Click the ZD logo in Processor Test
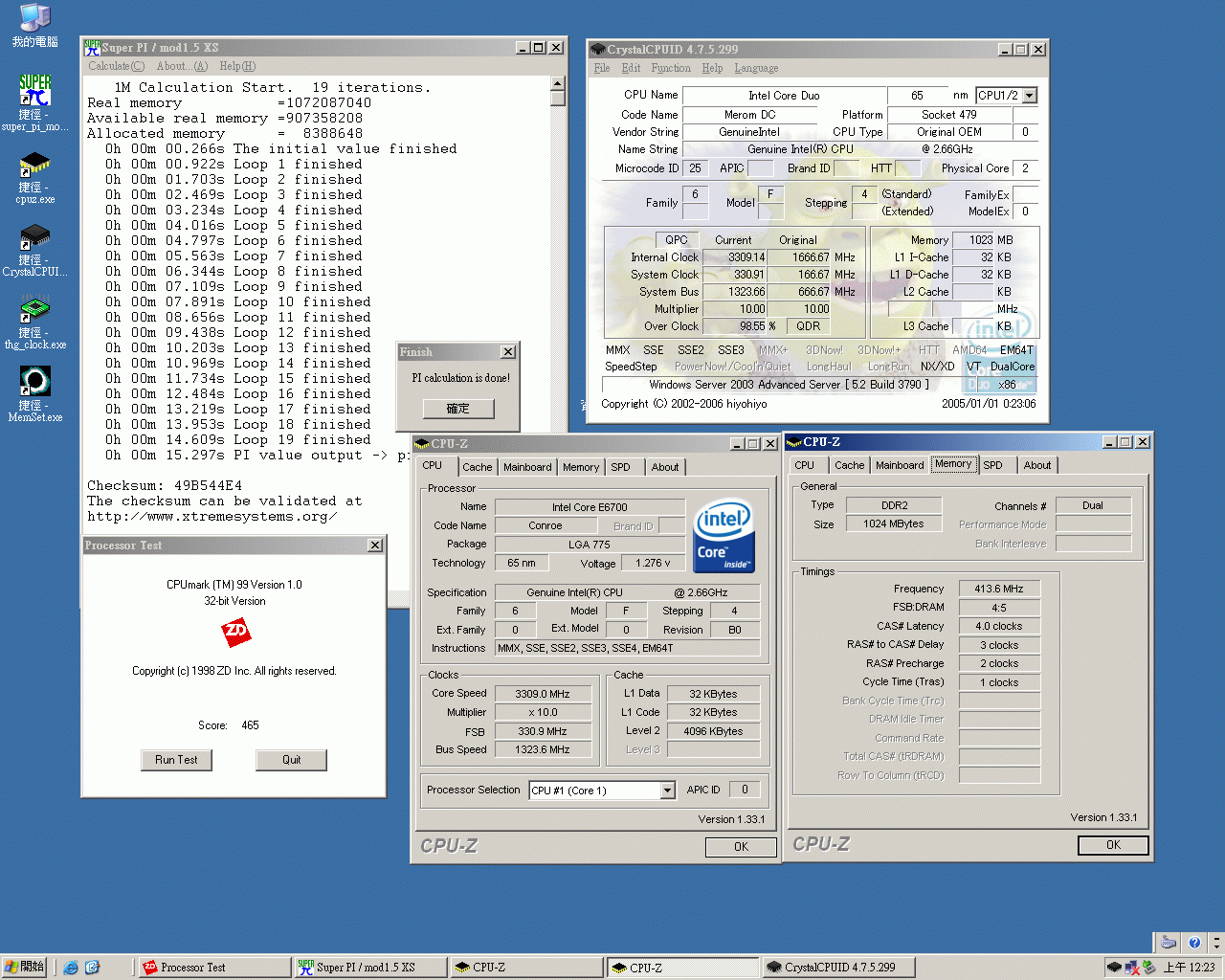Image resolution: width=1225 pixels, height=980 pixels. coord(235,632)
